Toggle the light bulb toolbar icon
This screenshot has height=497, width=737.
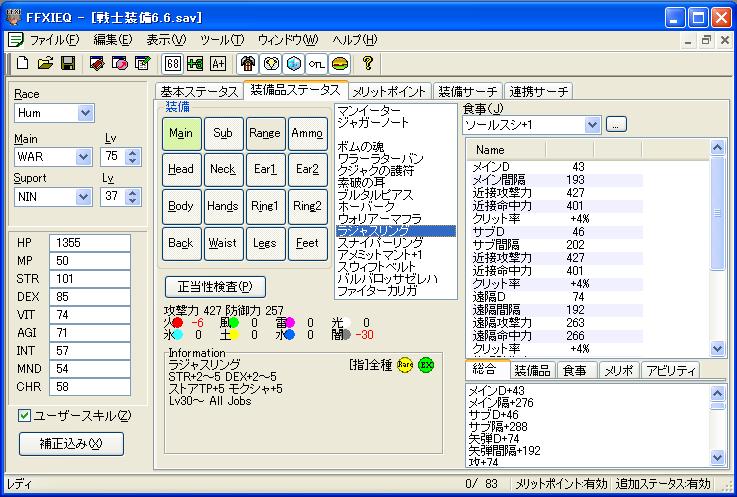point(271,63)
